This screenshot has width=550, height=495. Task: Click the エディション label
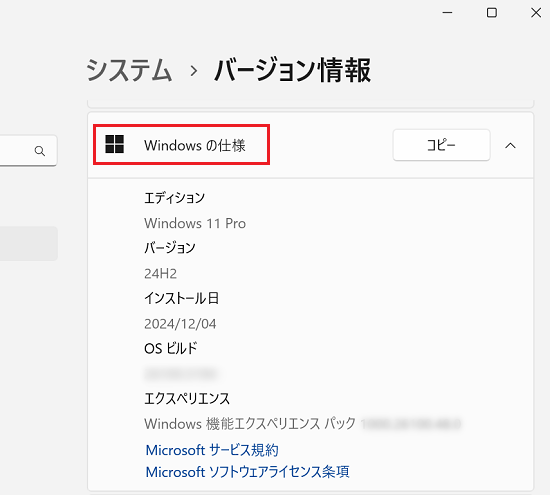174,198
